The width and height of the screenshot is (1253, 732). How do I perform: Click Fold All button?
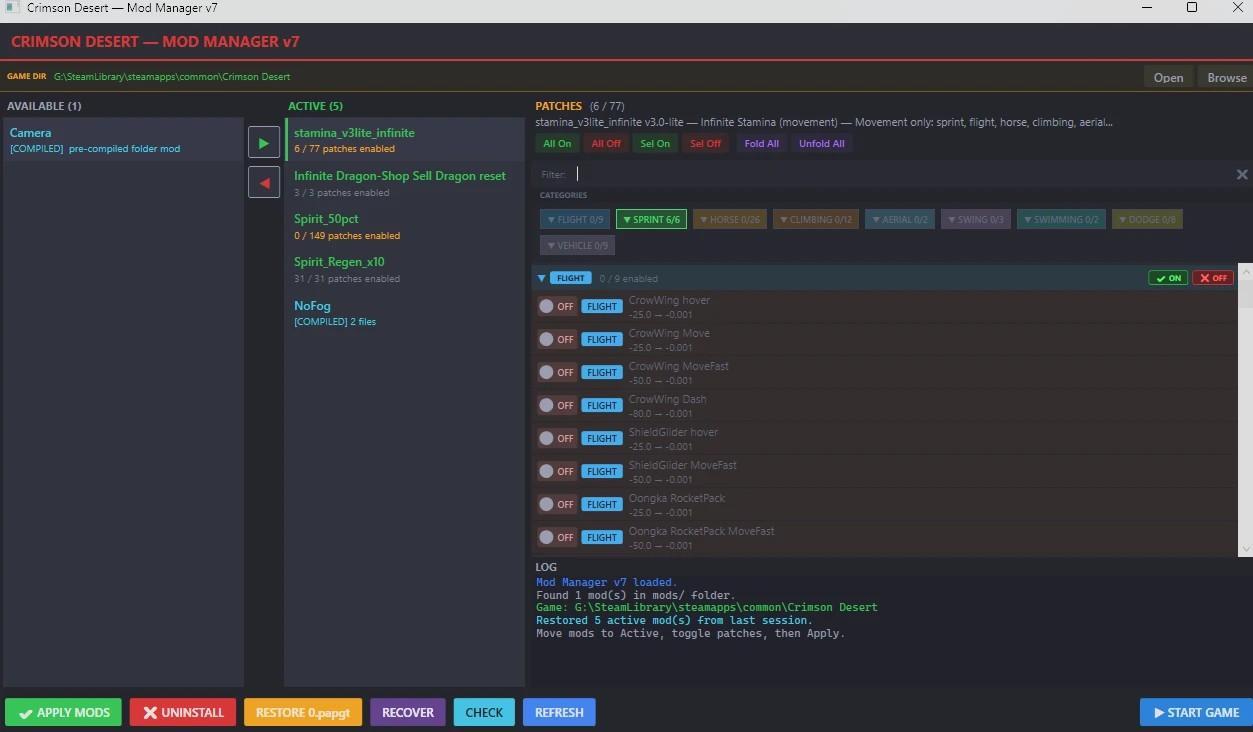[761, 144]
